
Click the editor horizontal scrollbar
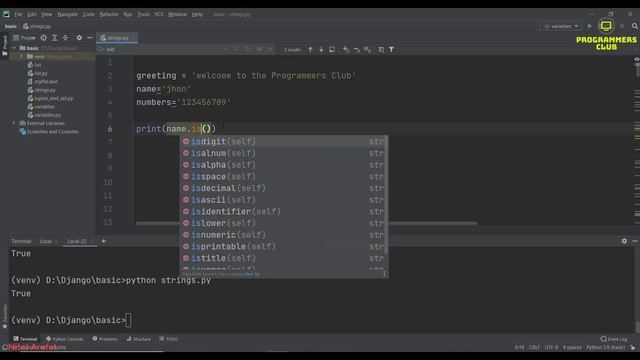click(x=307, y=223)
